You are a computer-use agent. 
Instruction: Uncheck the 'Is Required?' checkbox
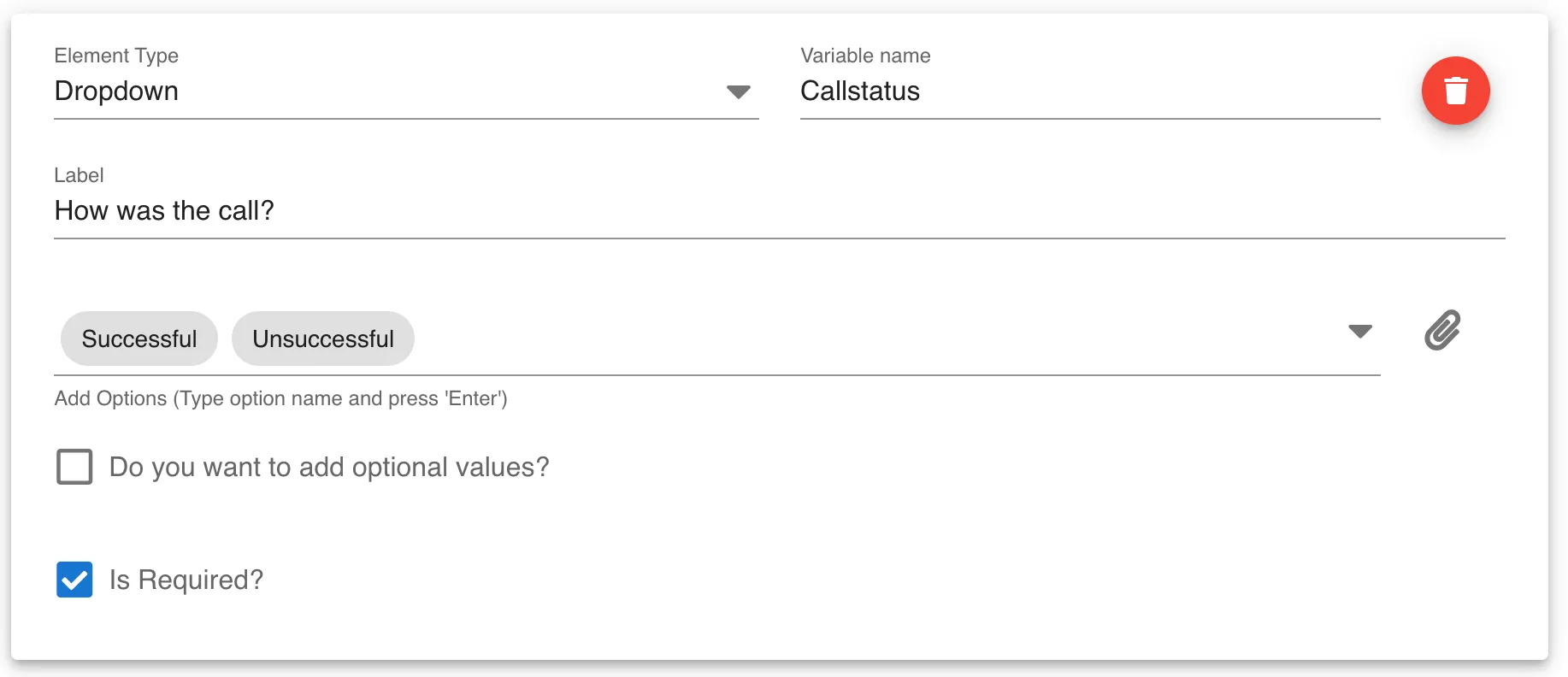[x=74, y=580]
